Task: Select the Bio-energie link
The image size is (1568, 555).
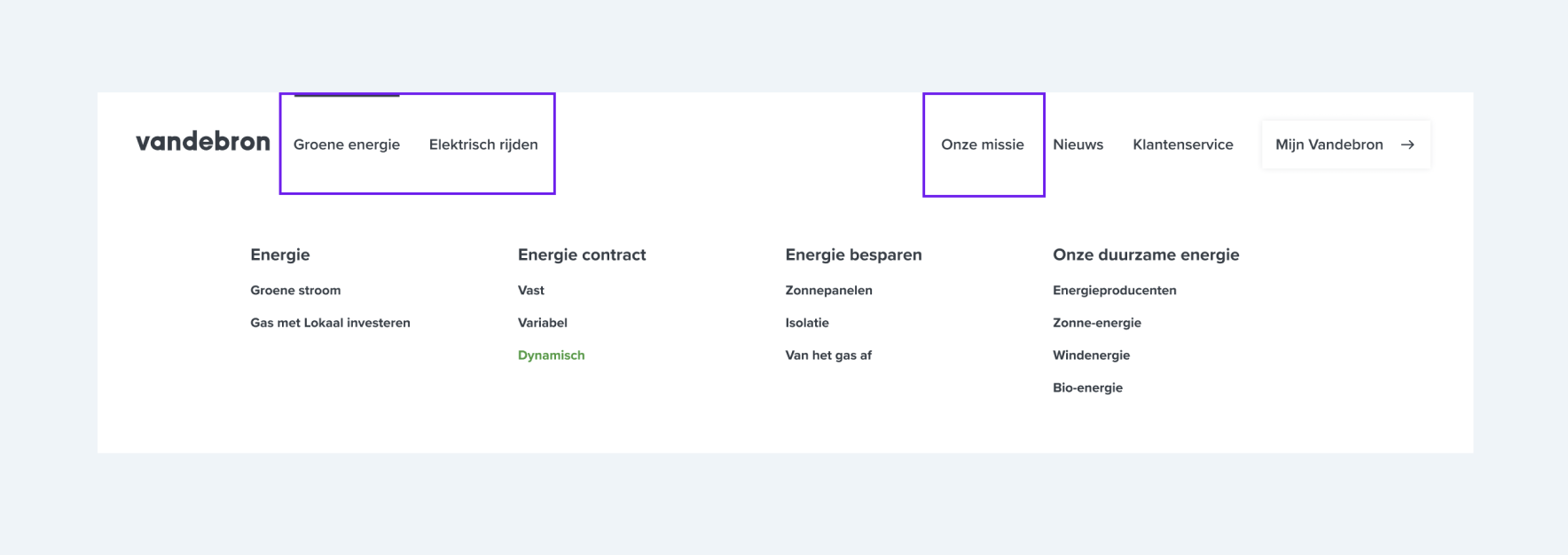Action: tap(1088, 387)
